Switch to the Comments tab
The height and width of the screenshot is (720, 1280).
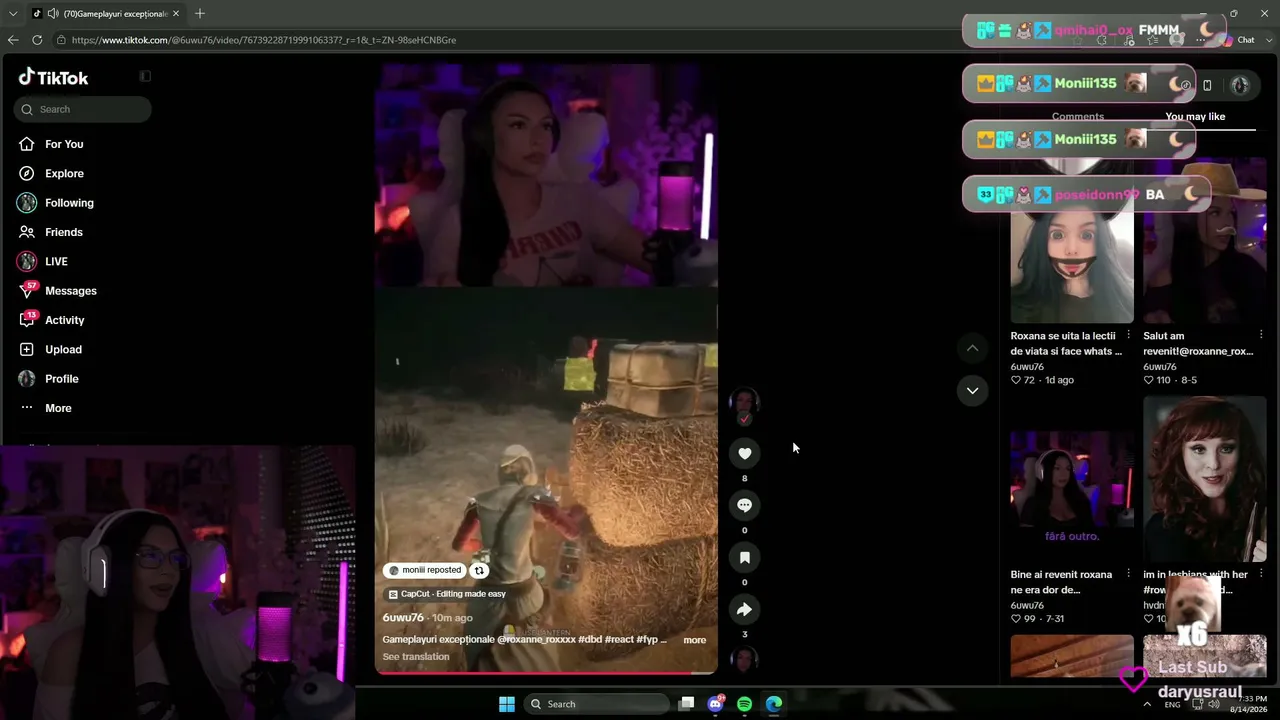coord(1078,117)
